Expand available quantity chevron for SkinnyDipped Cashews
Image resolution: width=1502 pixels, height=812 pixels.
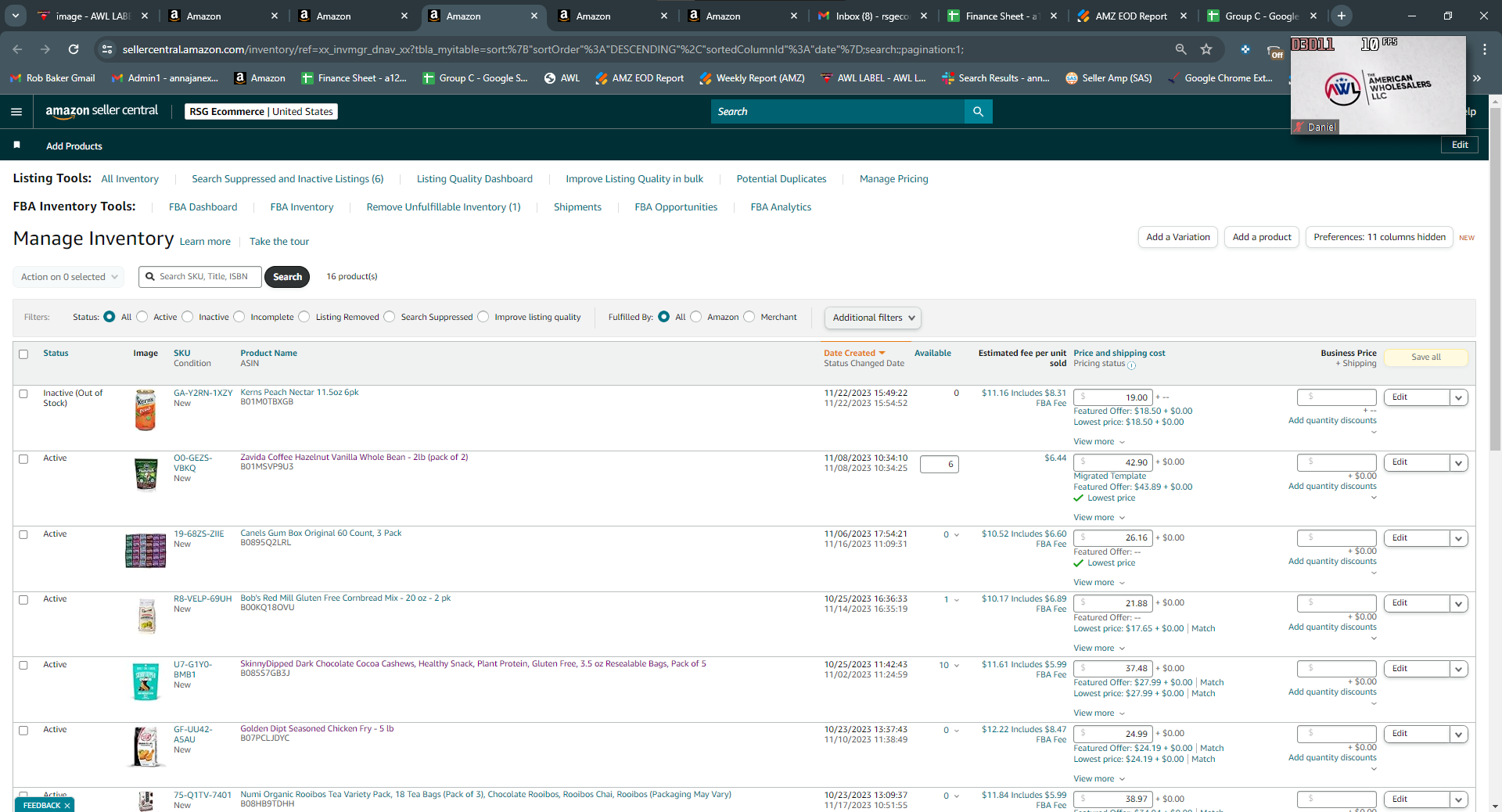click(957, 666)
